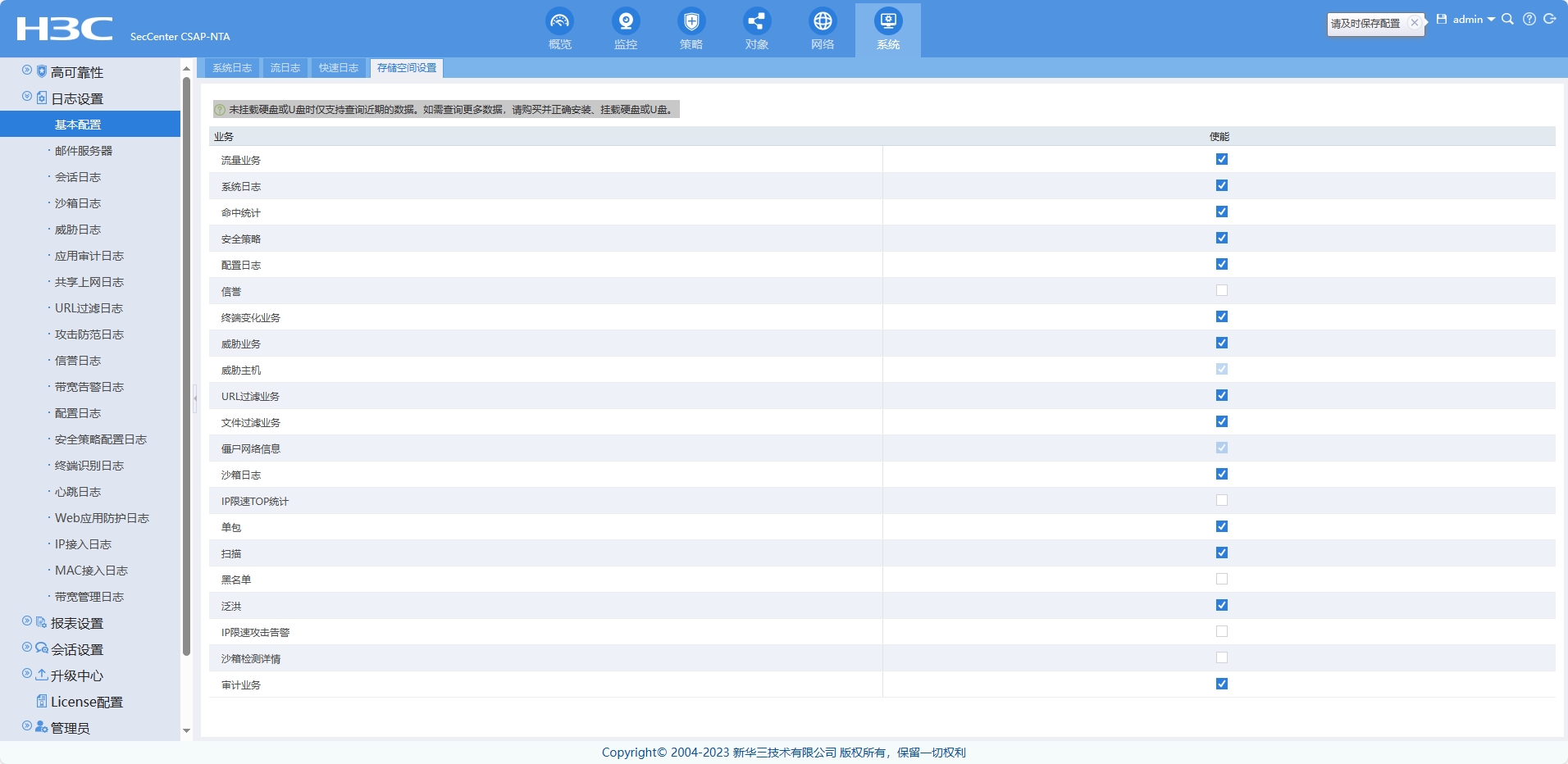Expand the 升级中心 tree node arrow
Screen dimensions: 1568x764
(27, 674)
